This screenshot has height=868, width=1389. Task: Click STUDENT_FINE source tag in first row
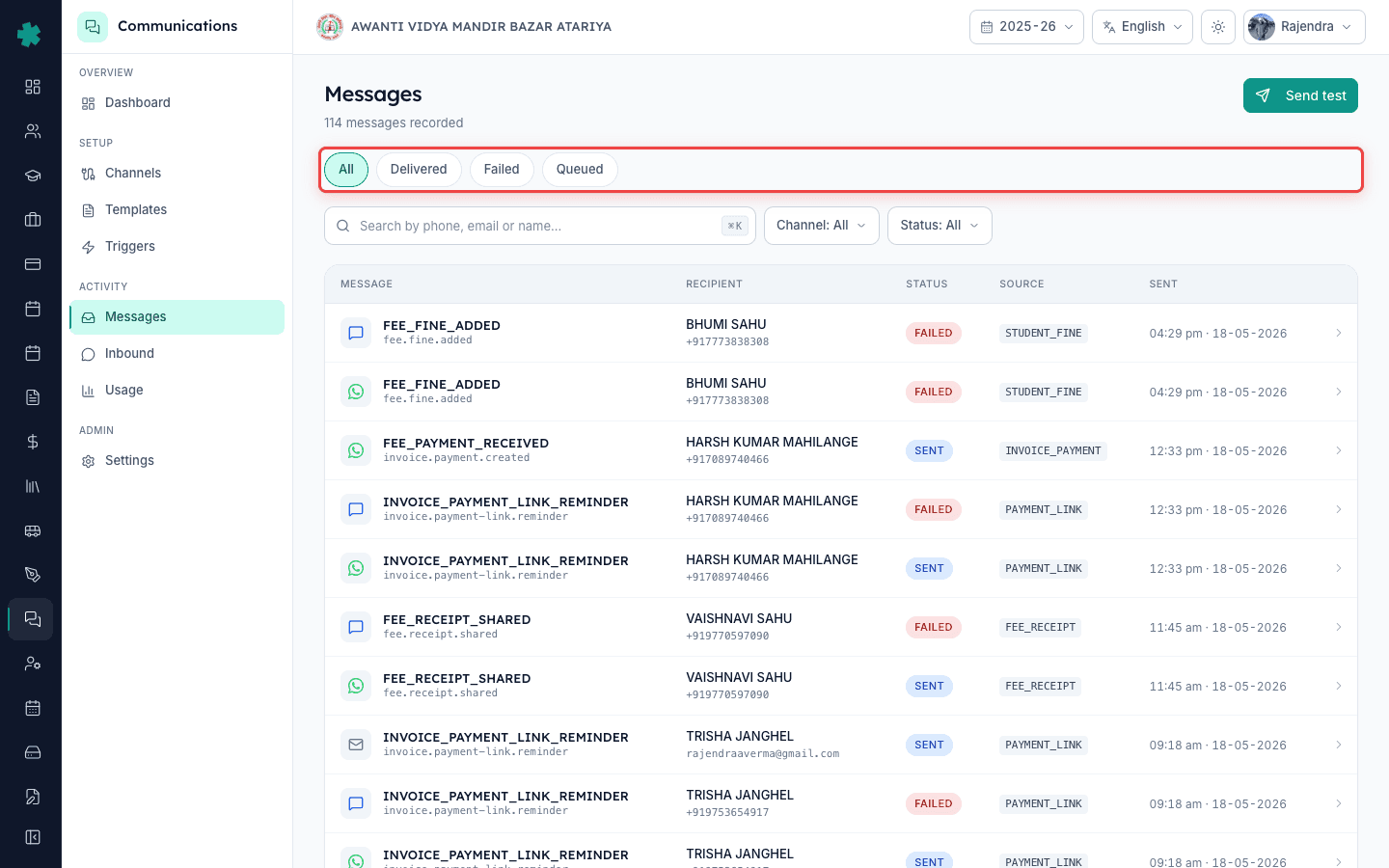(1044, 333)
